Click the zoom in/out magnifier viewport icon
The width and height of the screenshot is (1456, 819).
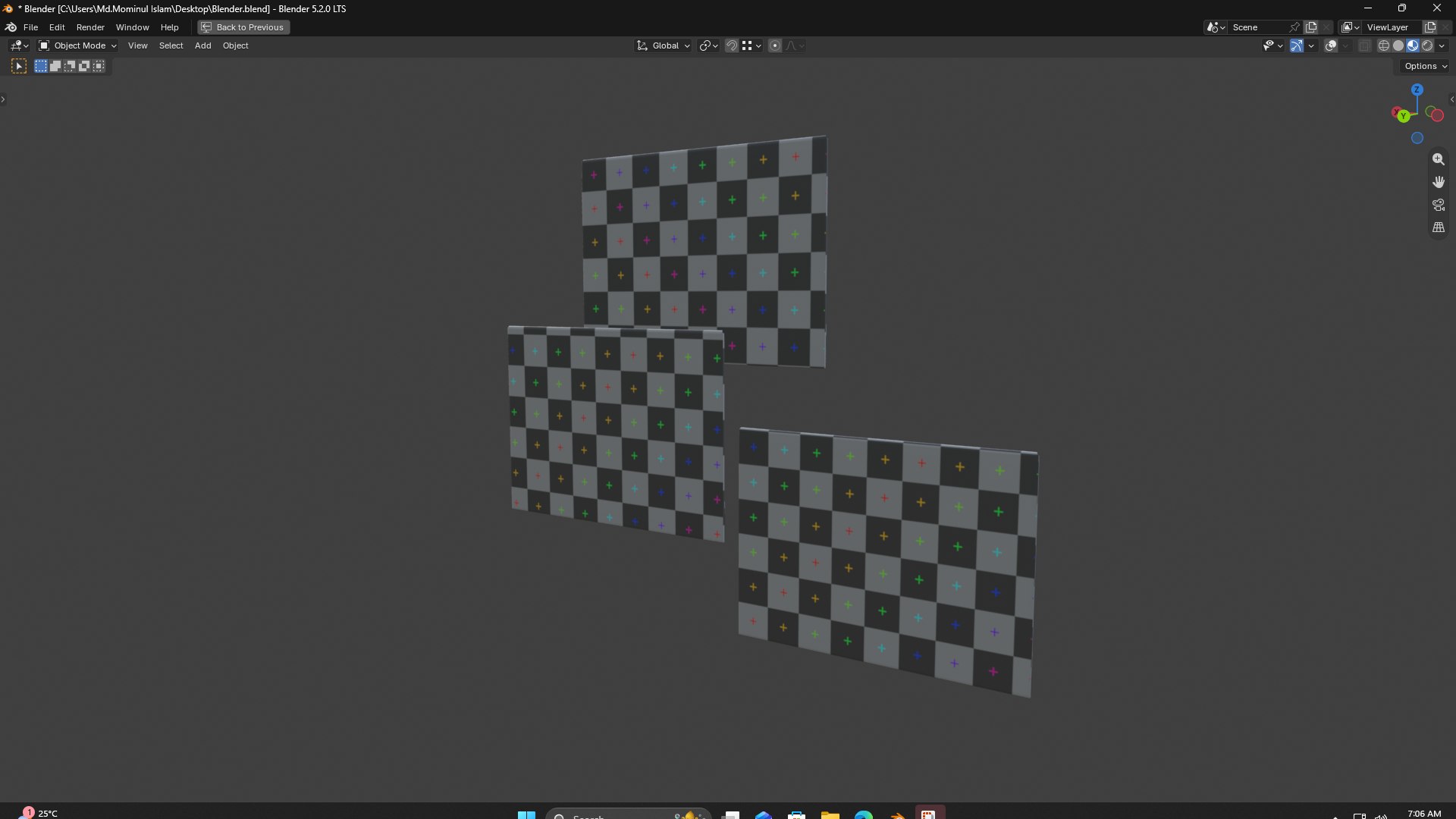1438,159
